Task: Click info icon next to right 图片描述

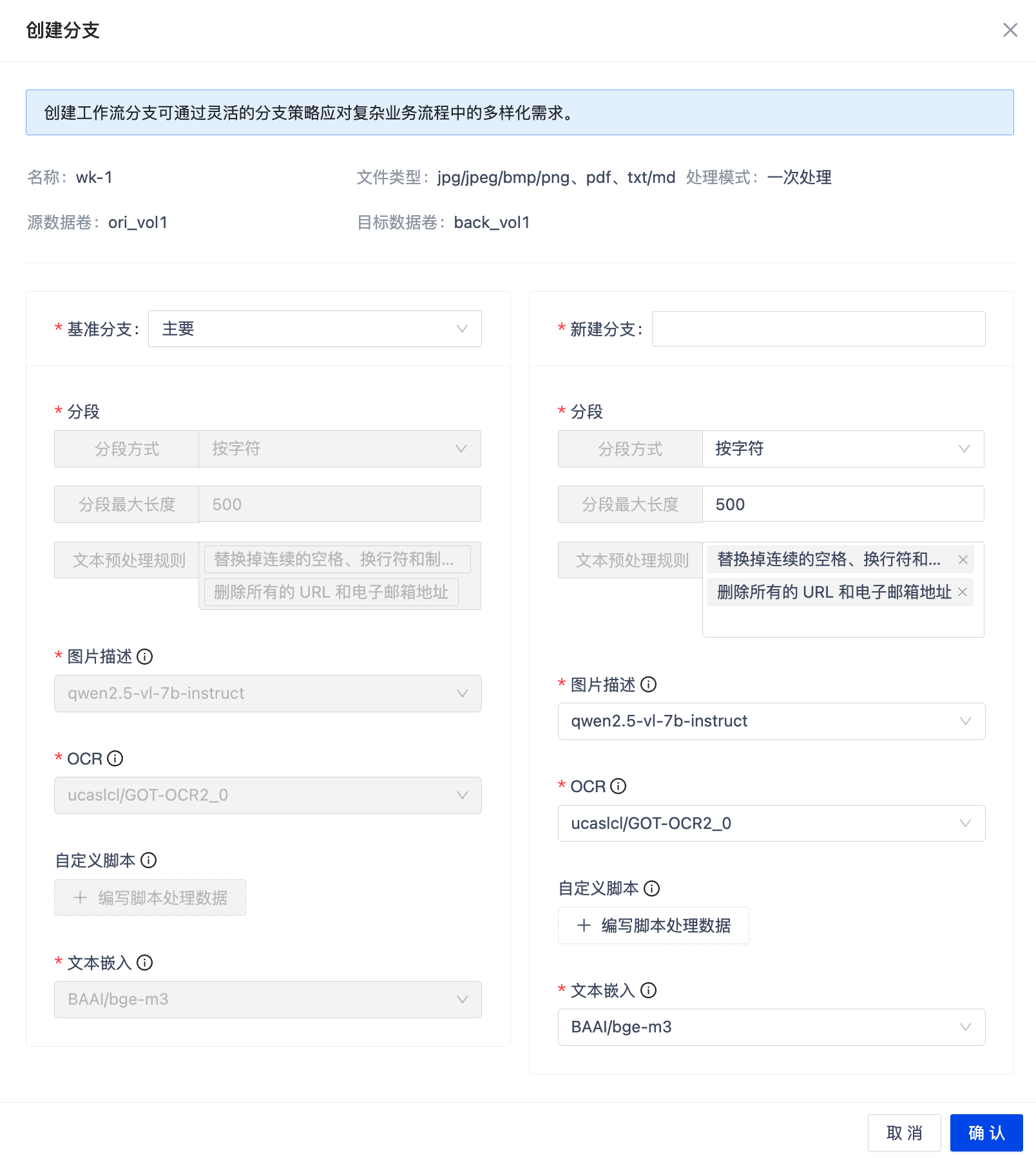Action: point(649,685)
